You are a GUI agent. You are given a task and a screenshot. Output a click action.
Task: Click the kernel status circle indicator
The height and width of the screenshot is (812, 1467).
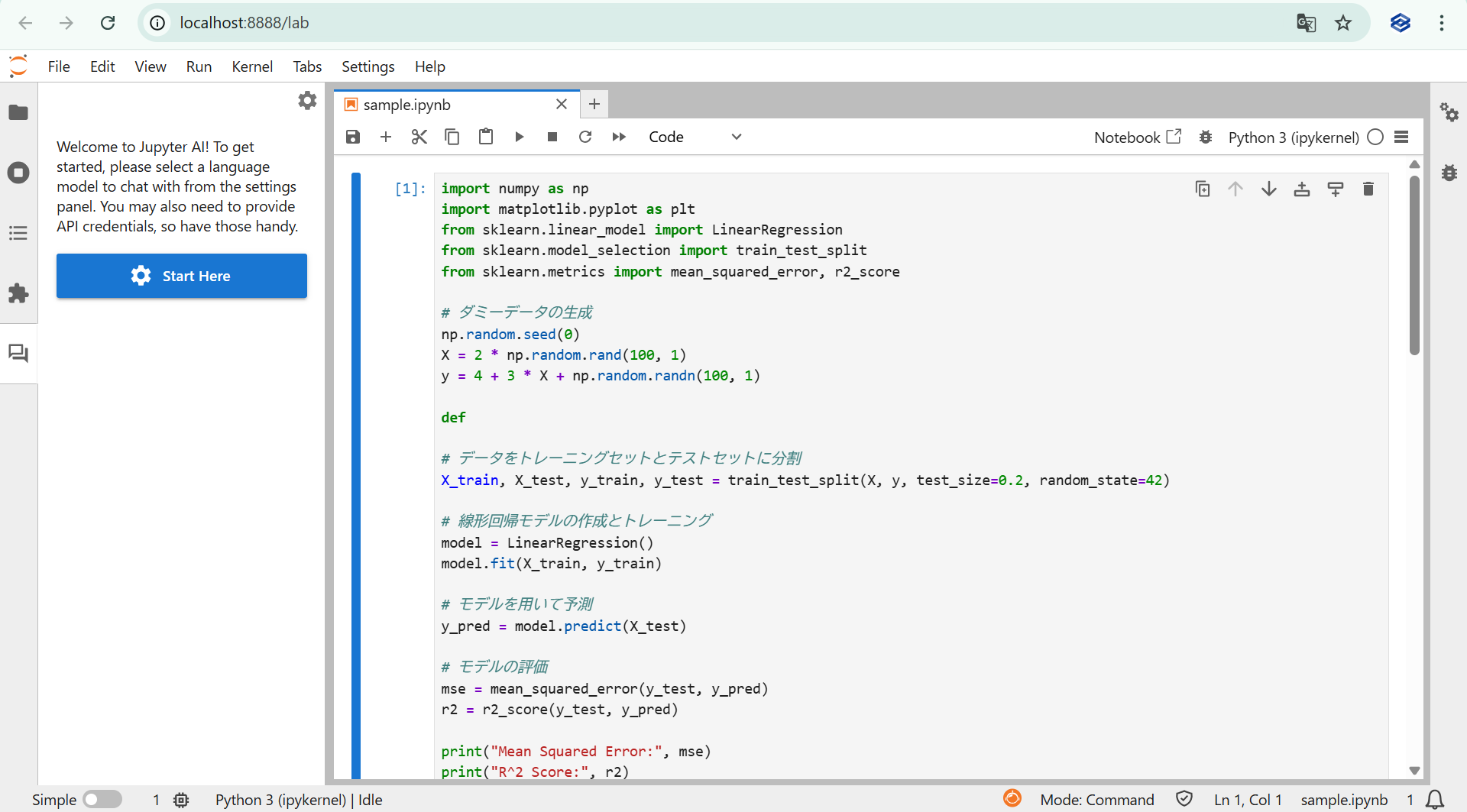pos(1375,137)
